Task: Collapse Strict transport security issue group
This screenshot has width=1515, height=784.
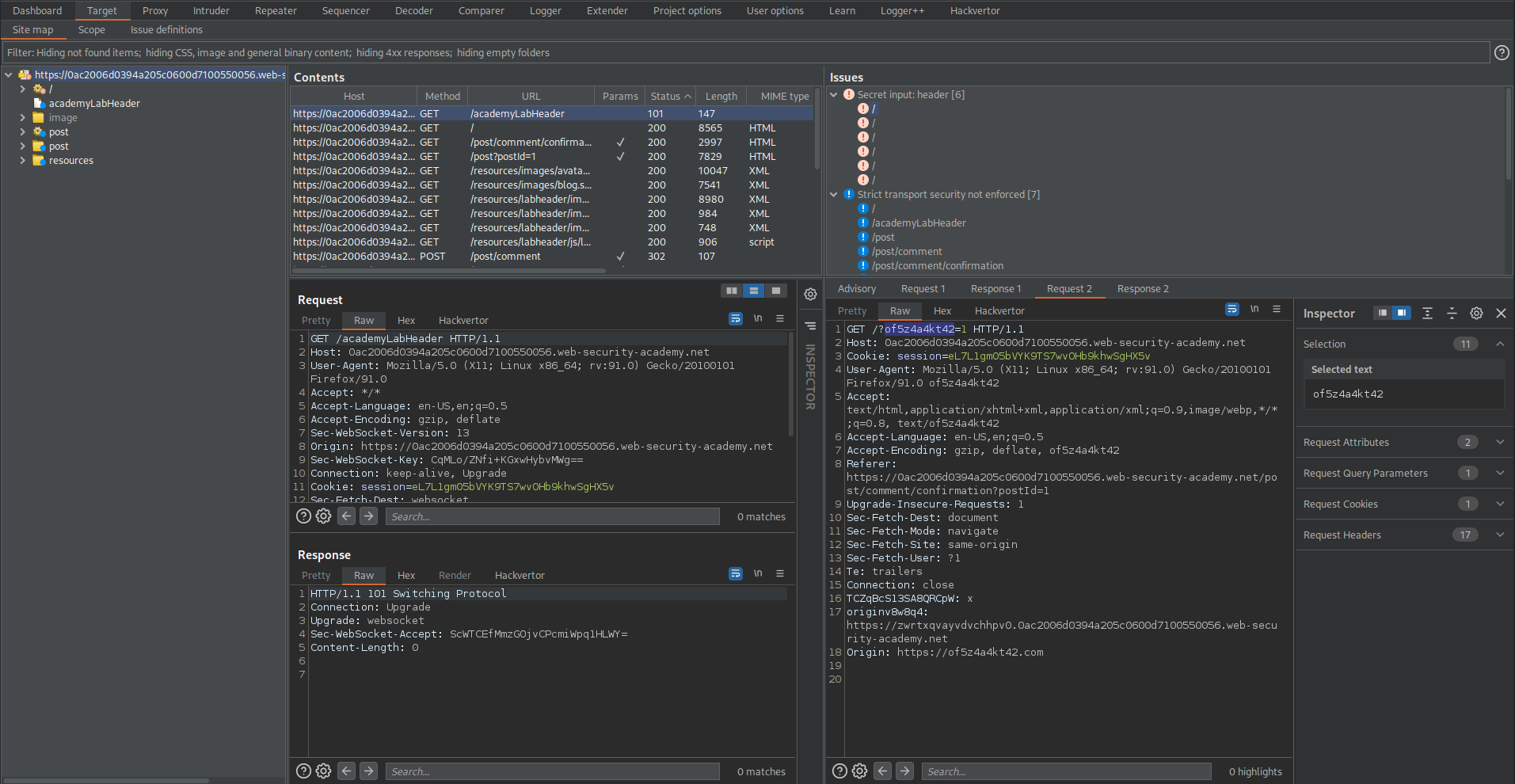Action: pos(834,194)
